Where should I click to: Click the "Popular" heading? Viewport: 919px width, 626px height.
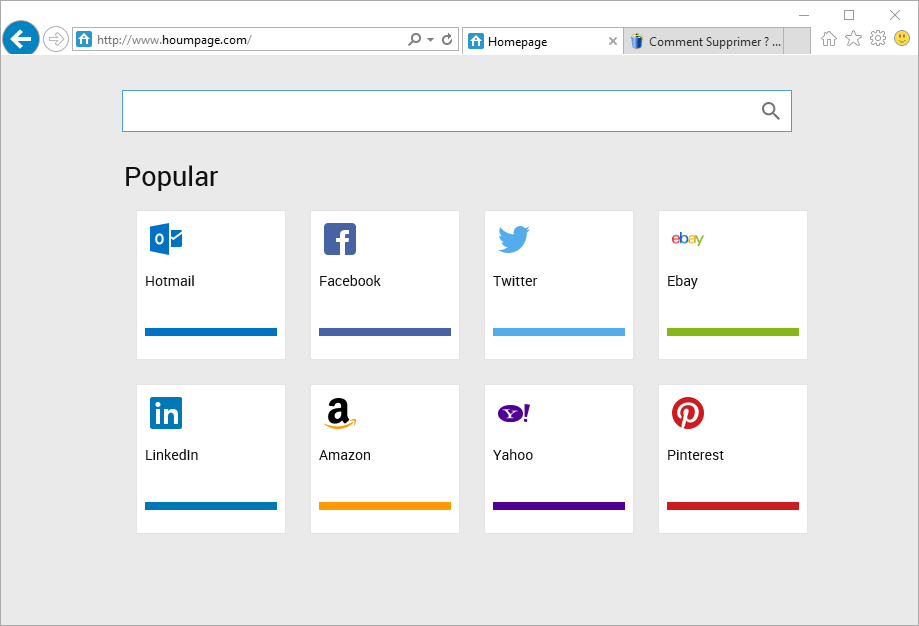171,177
